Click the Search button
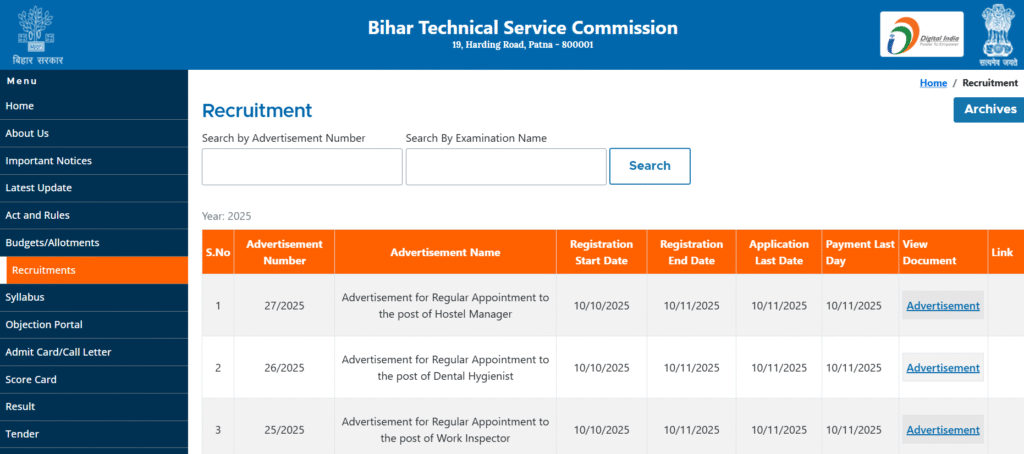The width and height of the screenshot is (1024, 454). [649, 166]
